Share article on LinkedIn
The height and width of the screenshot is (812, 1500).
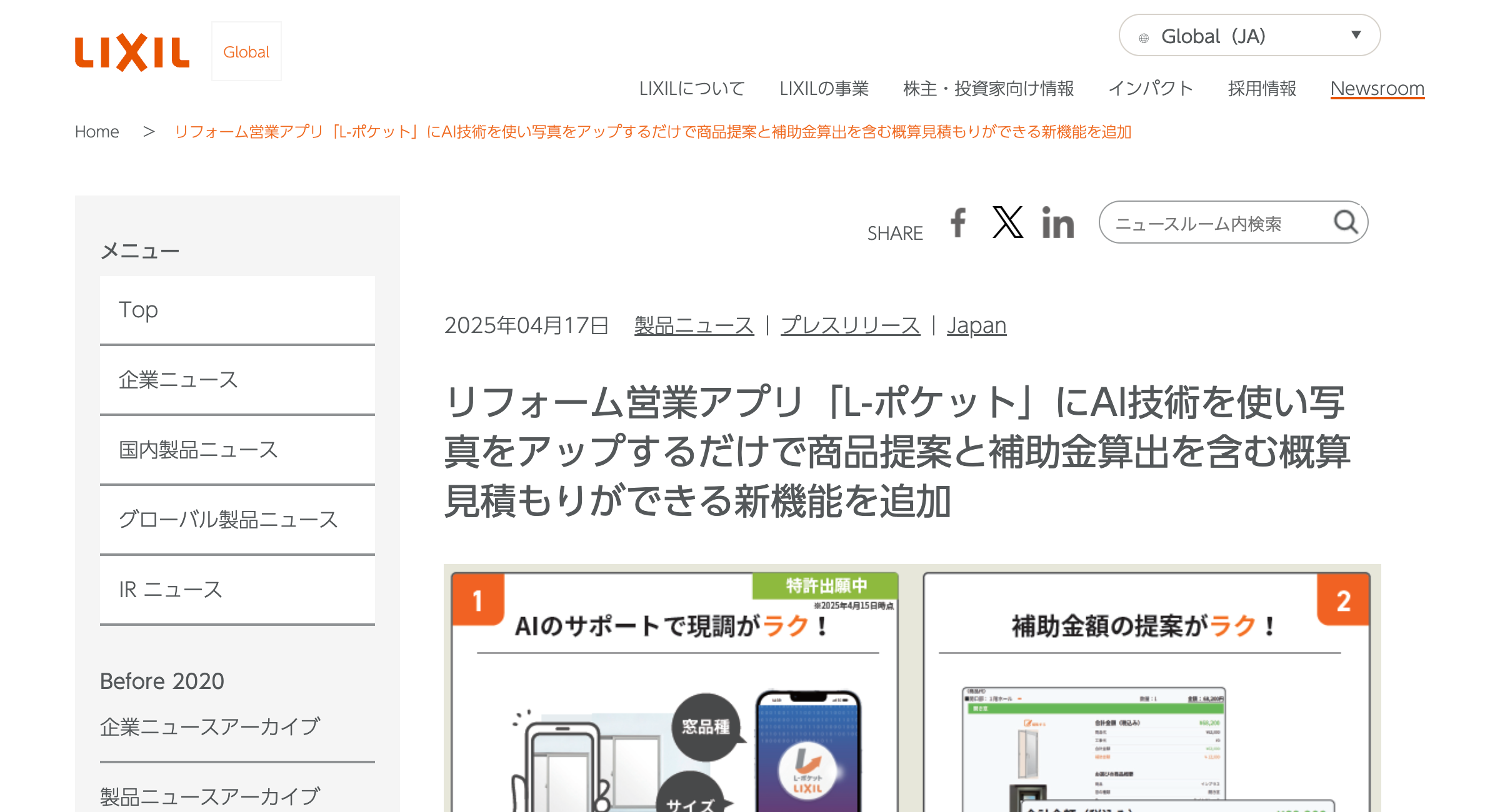pyautogui.click(x=1057, y=222)
